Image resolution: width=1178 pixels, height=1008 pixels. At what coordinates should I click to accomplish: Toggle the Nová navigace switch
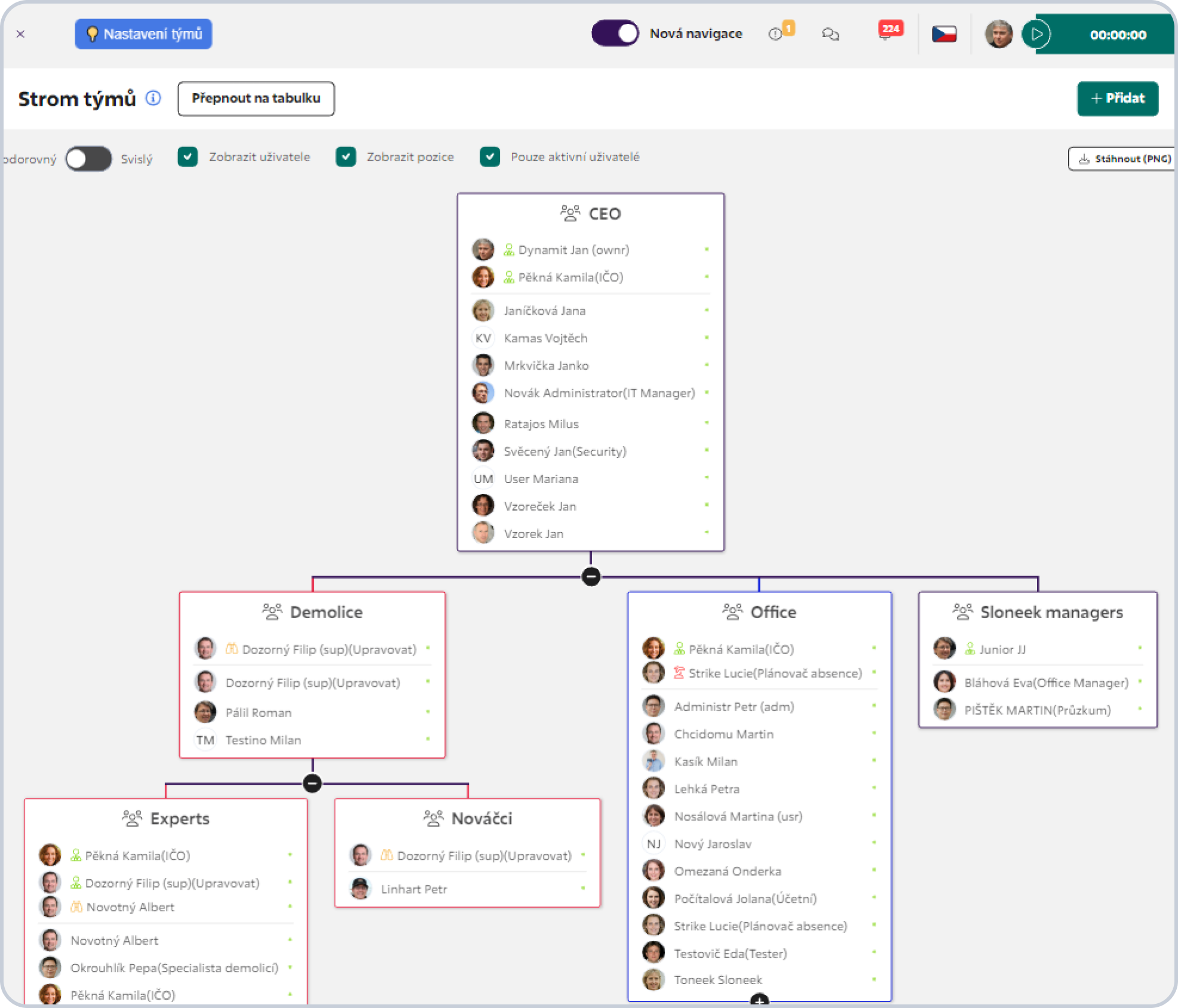tap(615, 33)
